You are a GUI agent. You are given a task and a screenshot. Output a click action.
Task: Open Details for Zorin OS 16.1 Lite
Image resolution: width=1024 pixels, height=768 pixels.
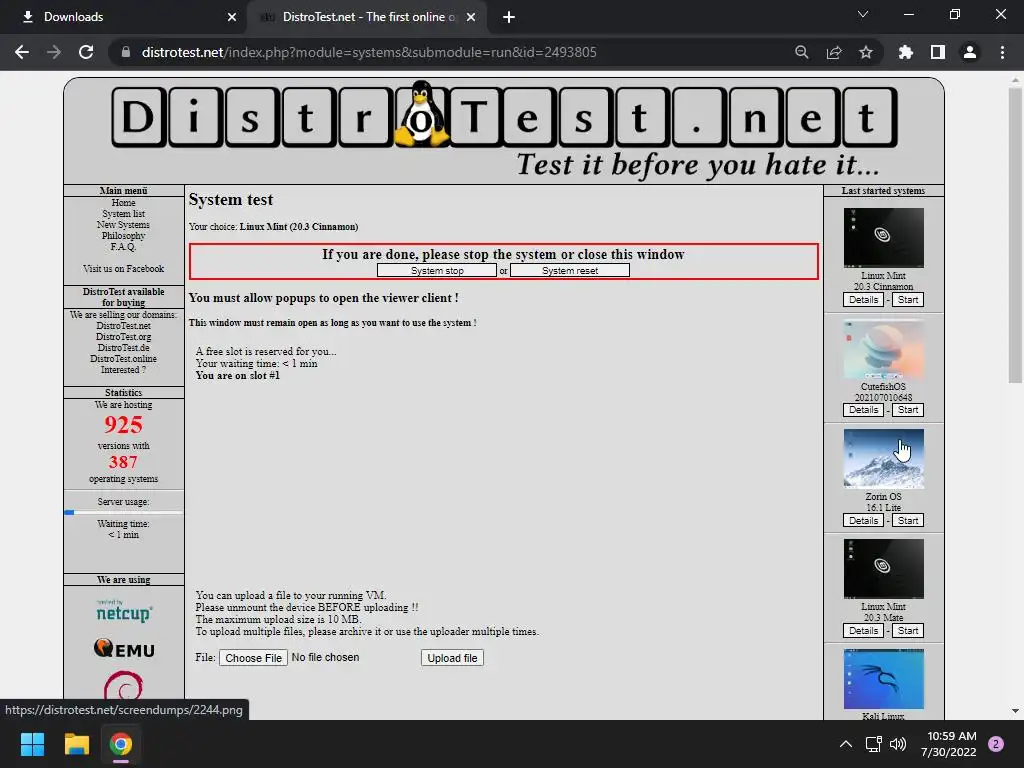pyautogui.click(x=863, y=520)
